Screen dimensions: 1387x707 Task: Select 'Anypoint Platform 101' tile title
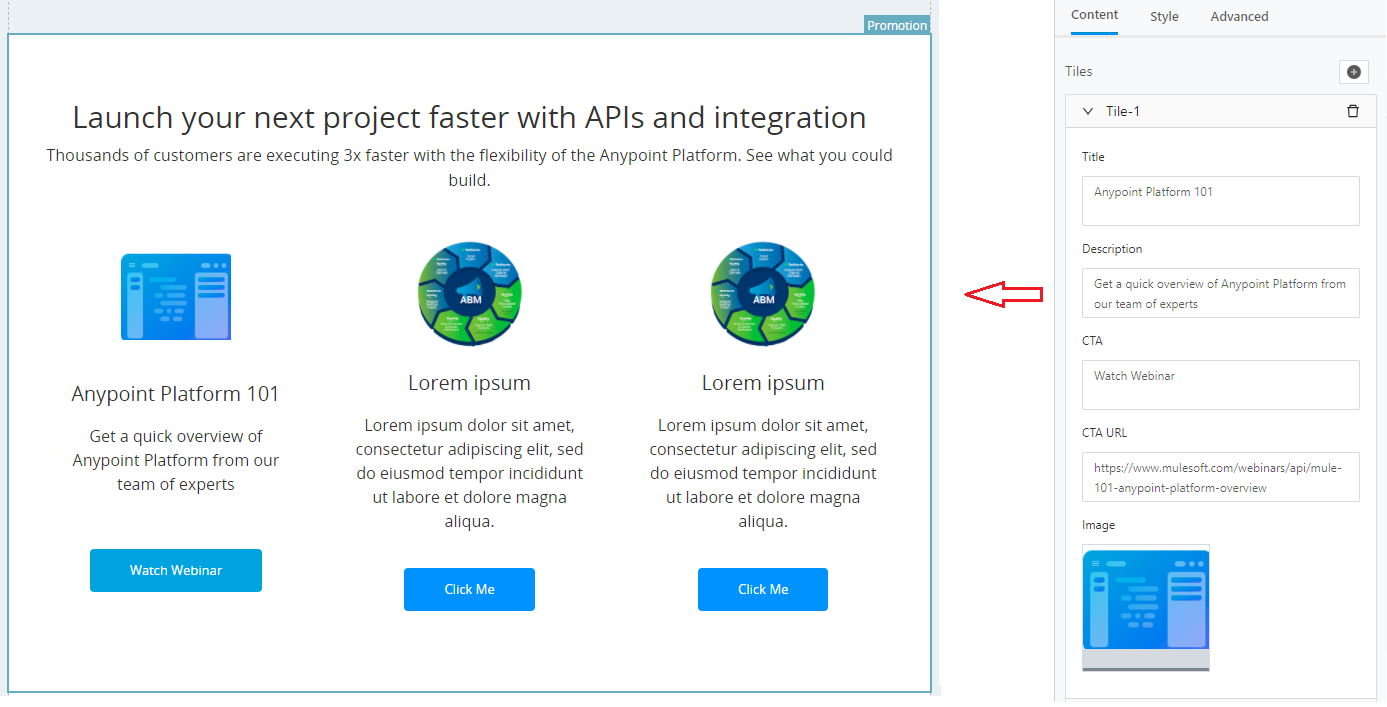click(x=175, y=394)
